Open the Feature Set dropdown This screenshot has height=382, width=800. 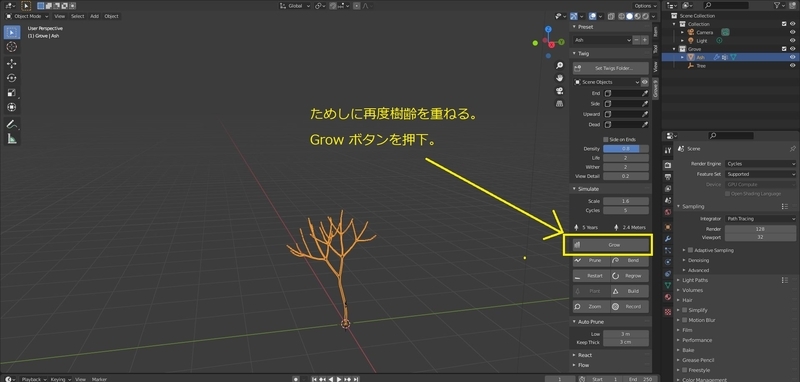pos(760,174)
